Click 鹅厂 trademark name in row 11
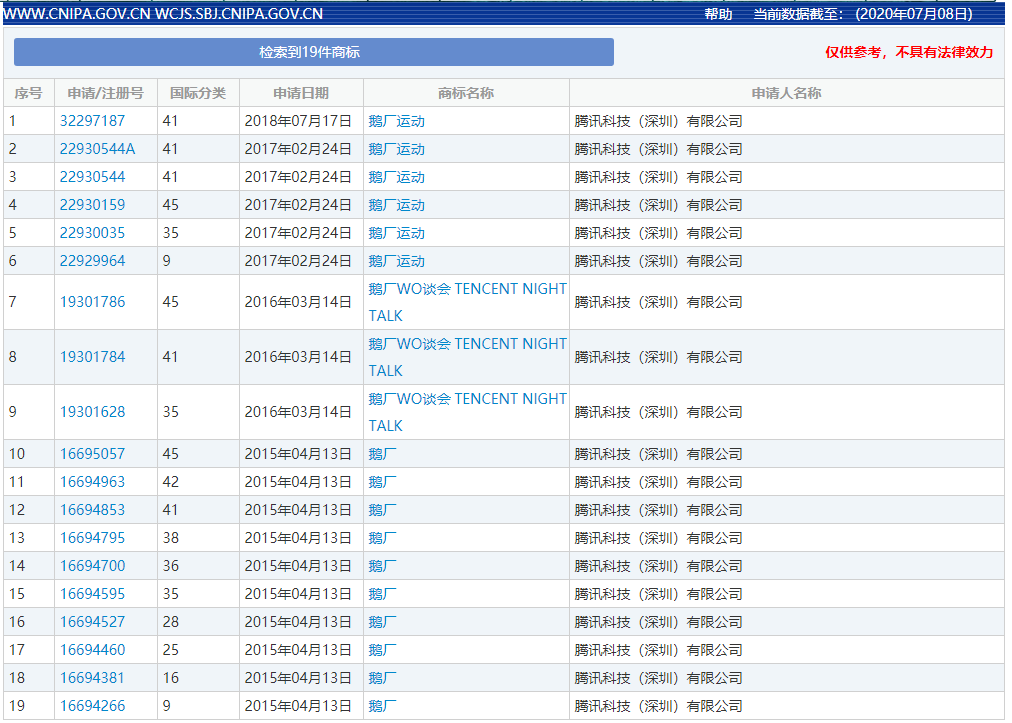This screenshot has height=723, width=1012. [382, 482]
